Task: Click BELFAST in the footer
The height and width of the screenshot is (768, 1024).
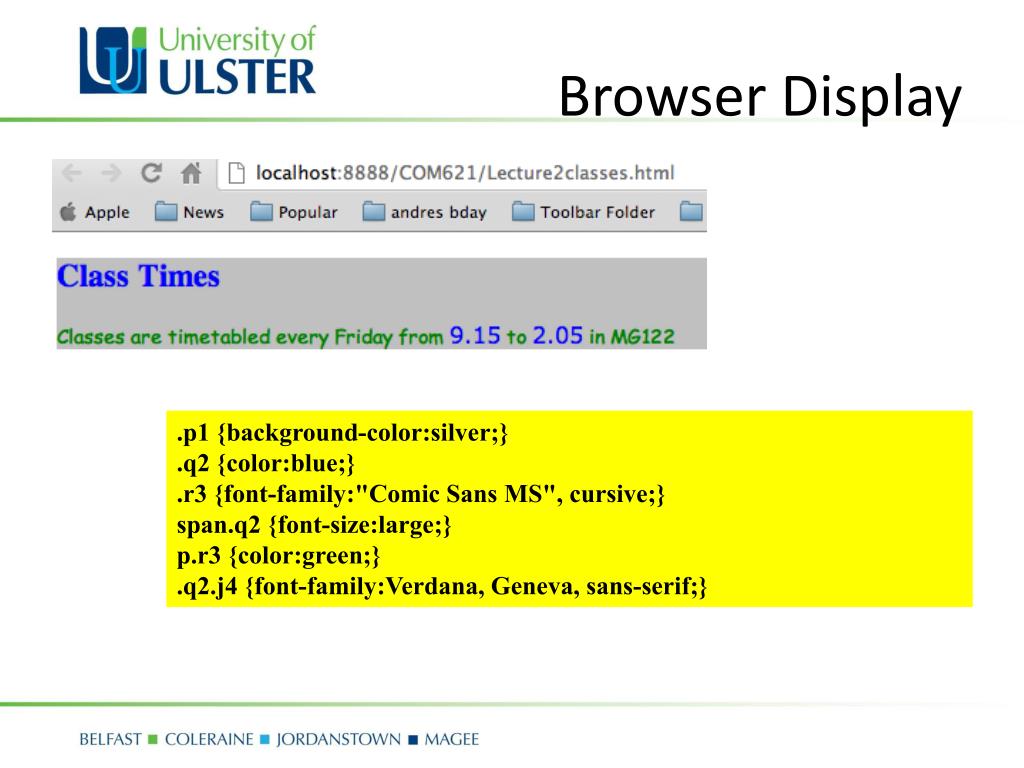Action: point(110,739)
